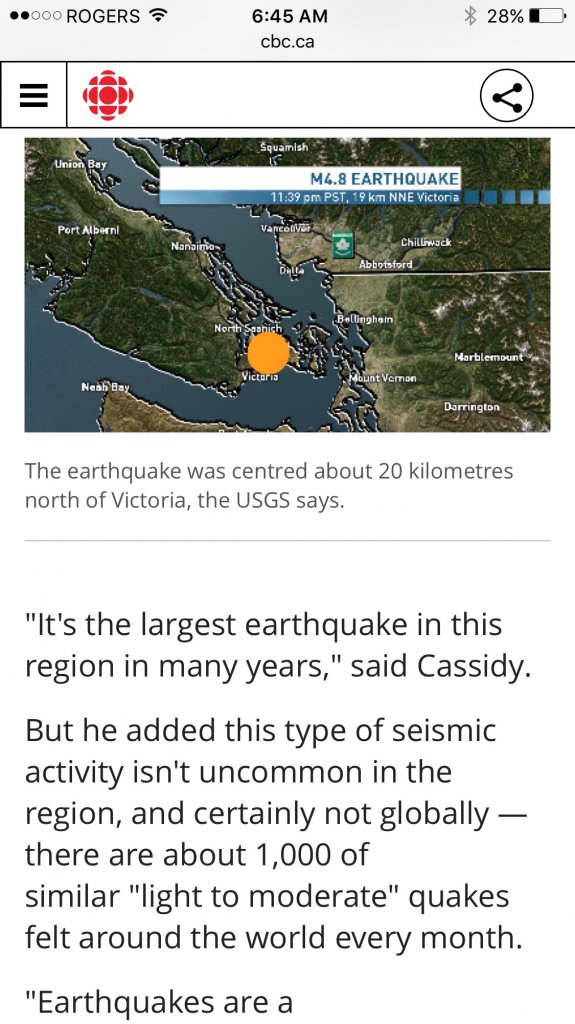The width and height of the screenshot is (575, 1024).
Task: Tap the M4.8 EARTHQUAKE banner
Action: tap(310, 186)
